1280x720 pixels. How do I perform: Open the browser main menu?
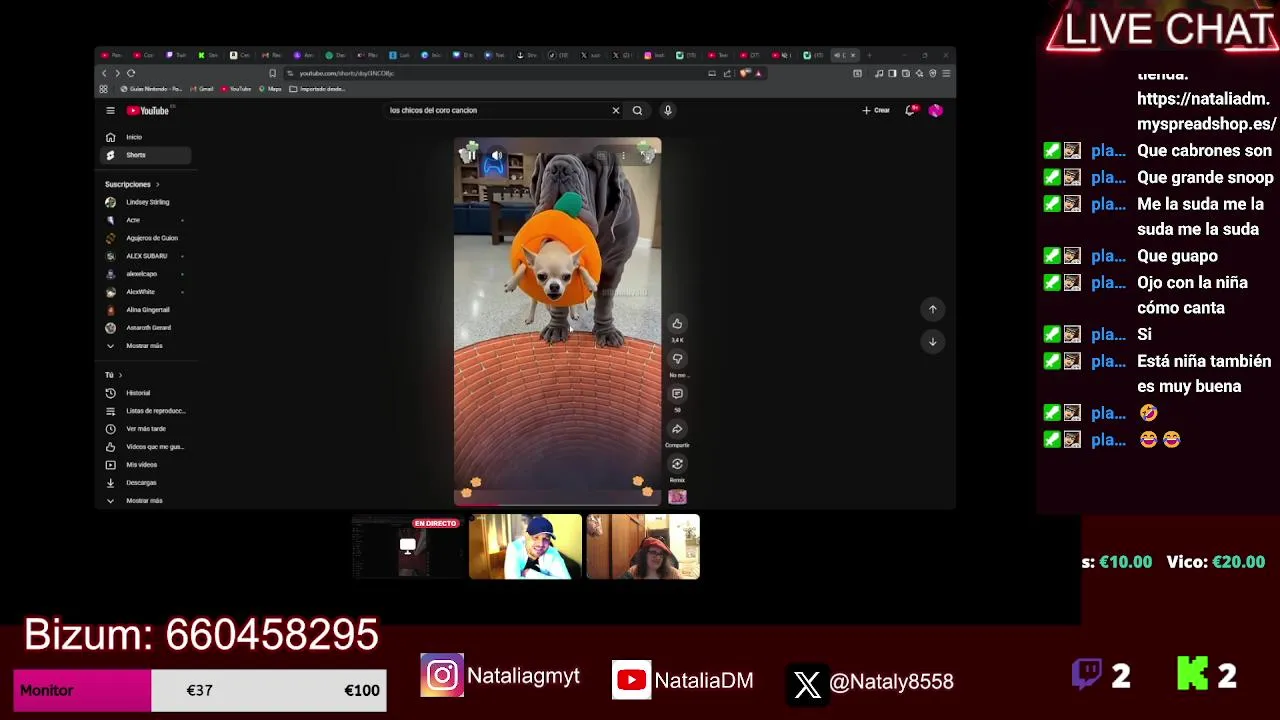coord(946,73)
